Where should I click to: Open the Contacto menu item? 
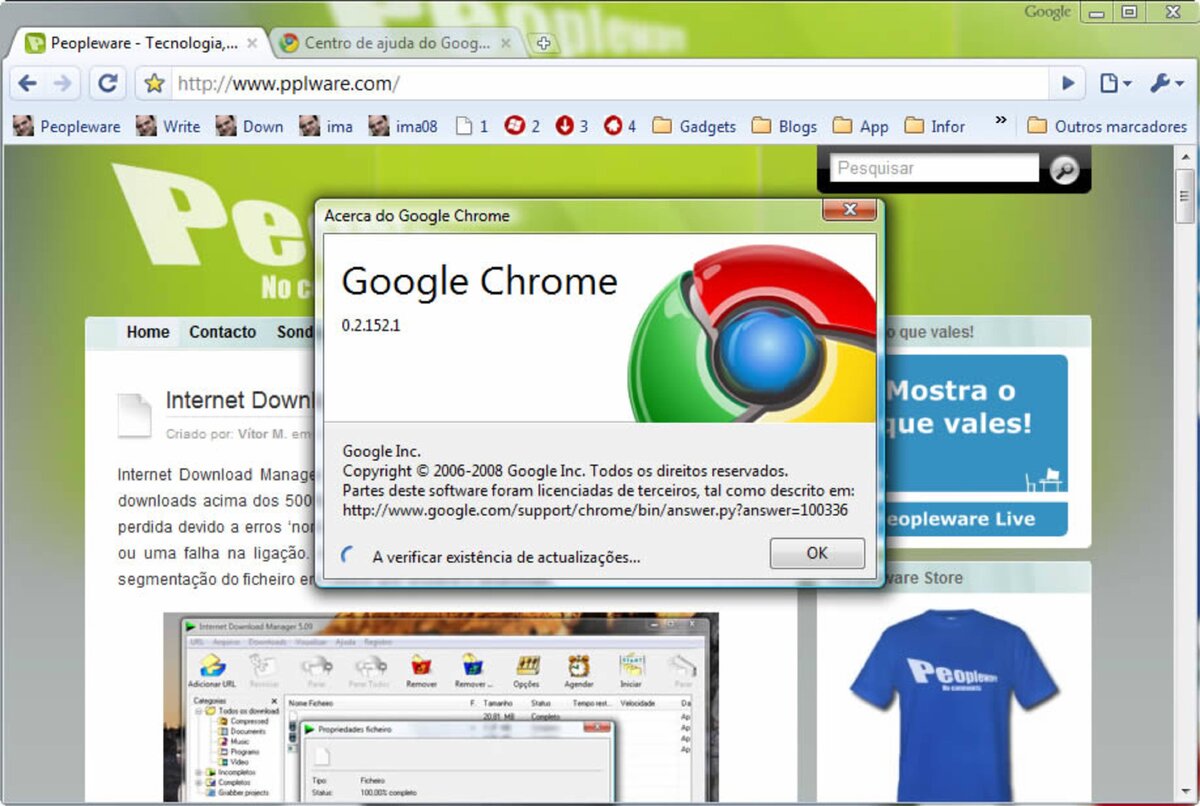(x=222, y=332)
